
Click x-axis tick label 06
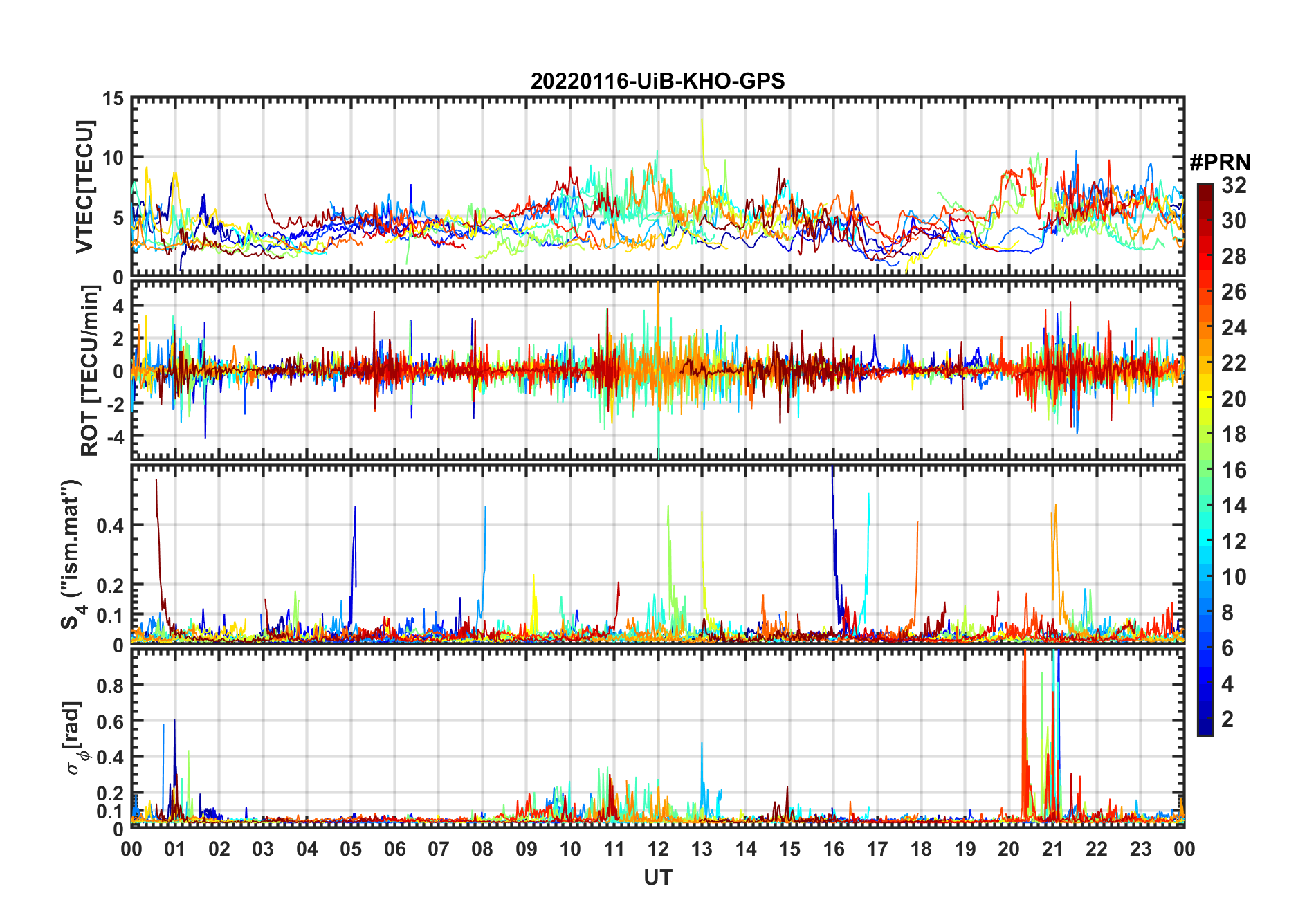click(395, 849)
